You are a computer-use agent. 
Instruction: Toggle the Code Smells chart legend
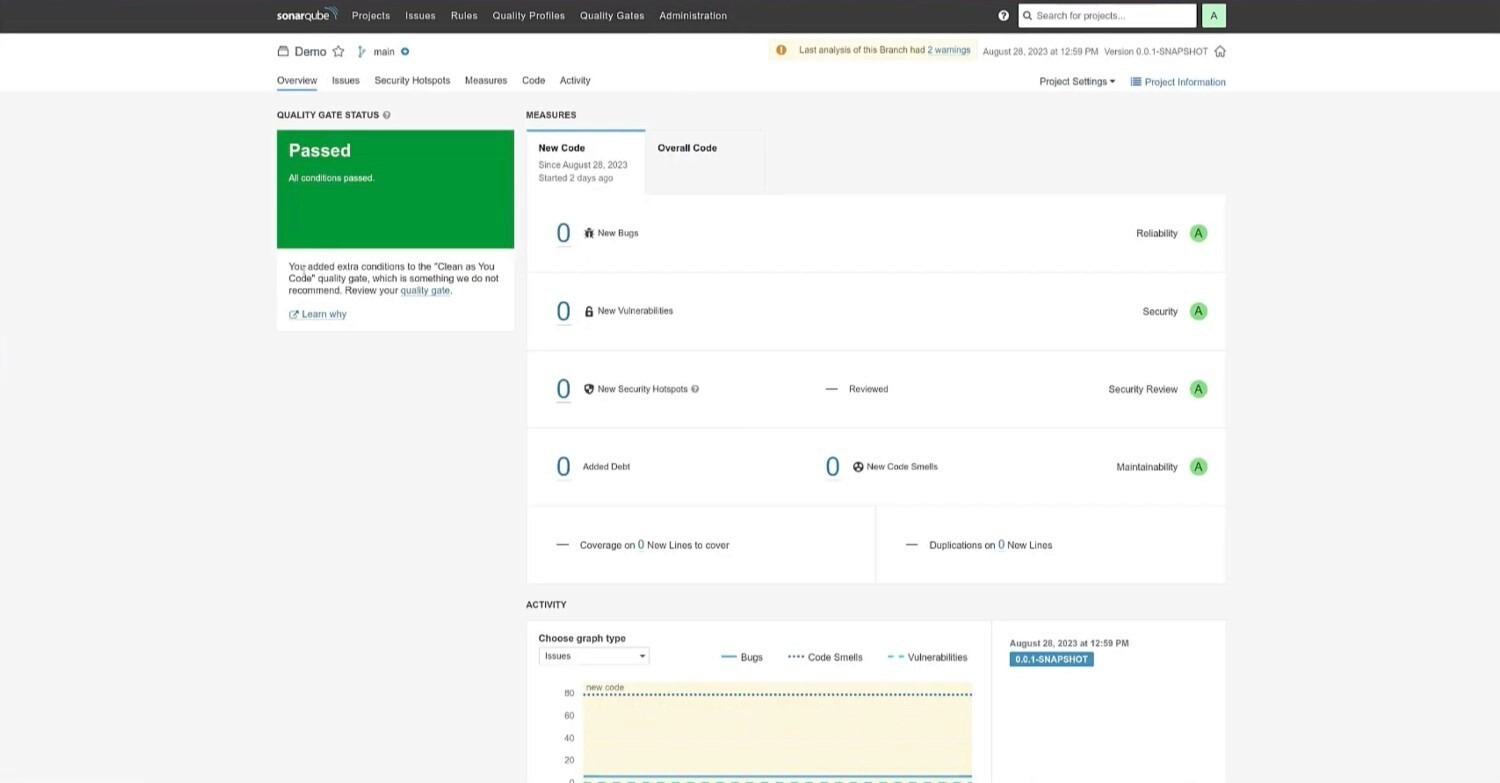tap(824, 657)
